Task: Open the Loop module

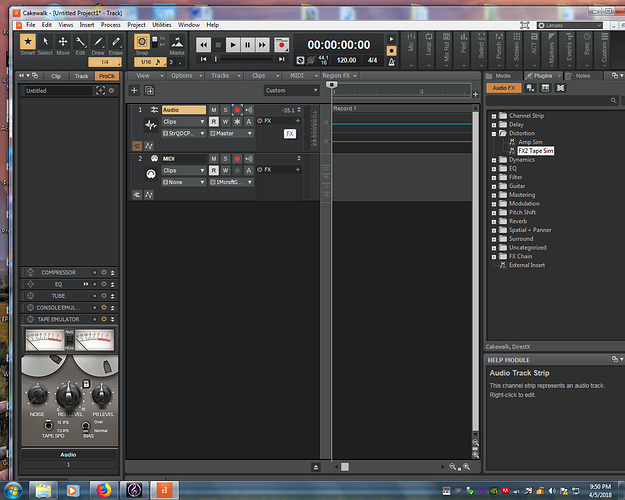Action: pyautogui.click(x=428, y=49)
